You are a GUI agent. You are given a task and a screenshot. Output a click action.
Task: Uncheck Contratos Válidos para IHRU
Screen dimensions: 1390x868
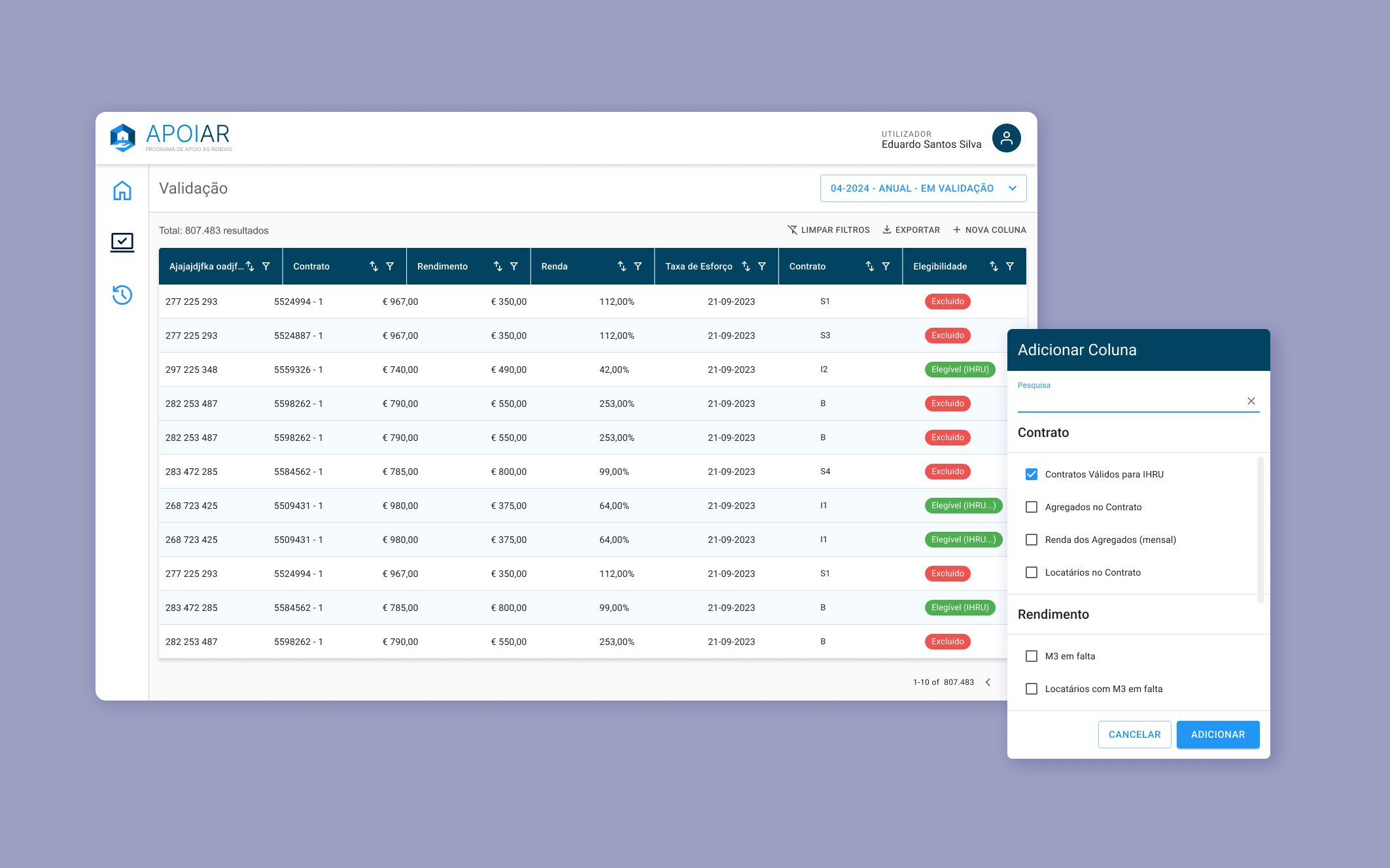coord(1032,474)
